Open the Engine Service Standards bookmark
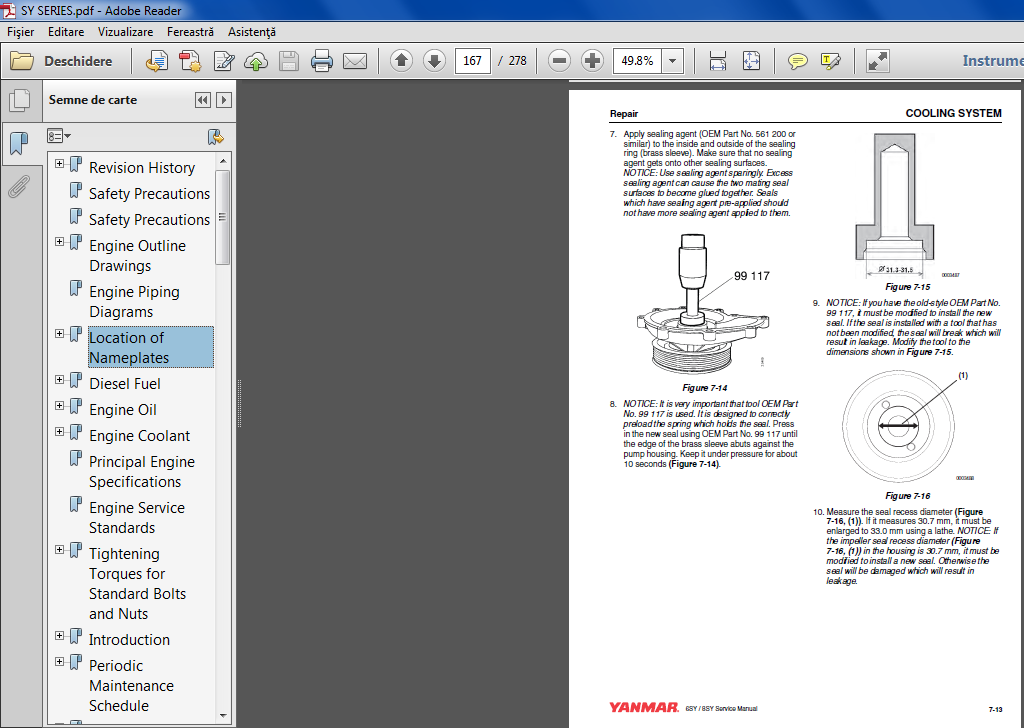 136,518
